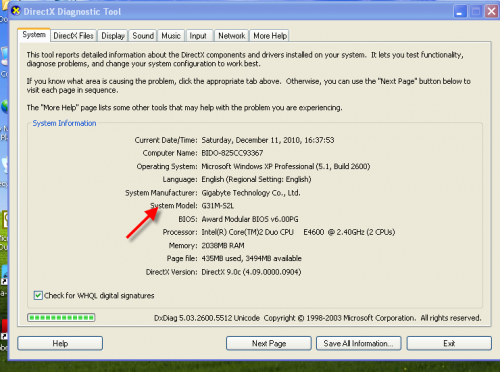Image resolution: width=500 pixels, height=372 pixels.
Task: Close the DirectX Diagnostic Tool window
Action: (x=491, y=12)
